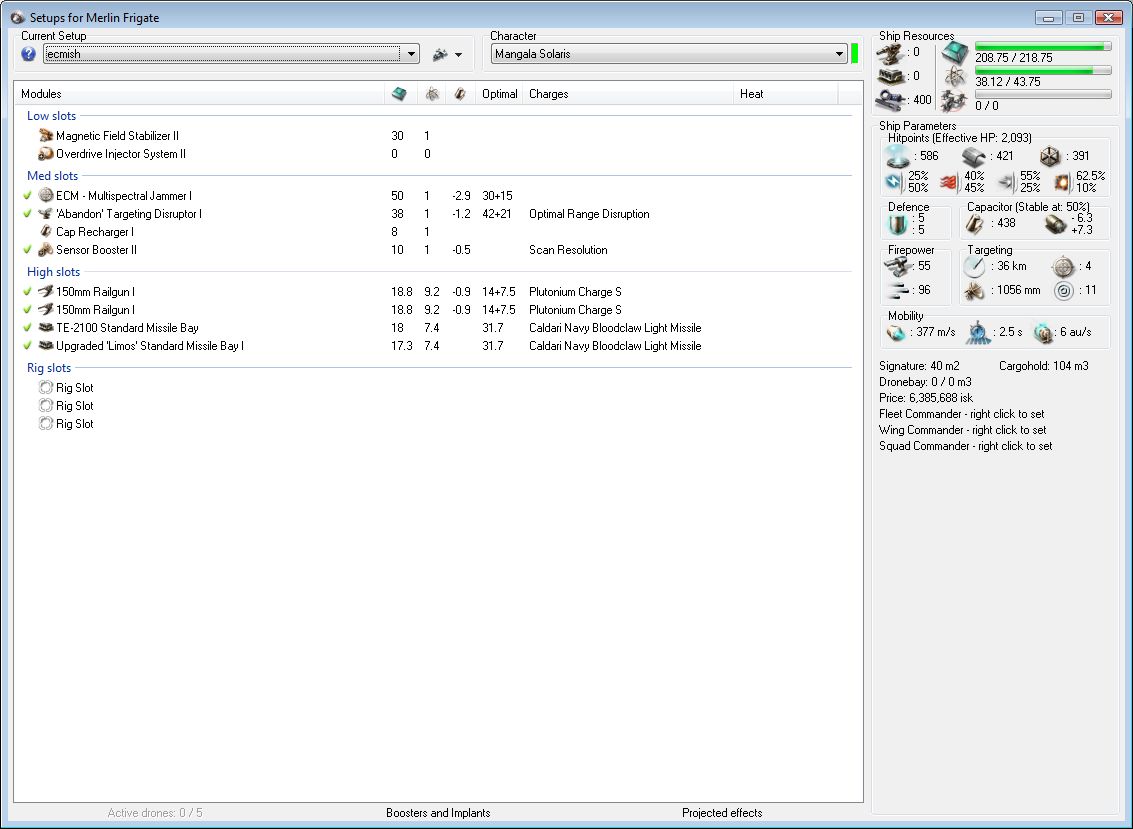Click the shield hitpoints icon

[897, 156]
